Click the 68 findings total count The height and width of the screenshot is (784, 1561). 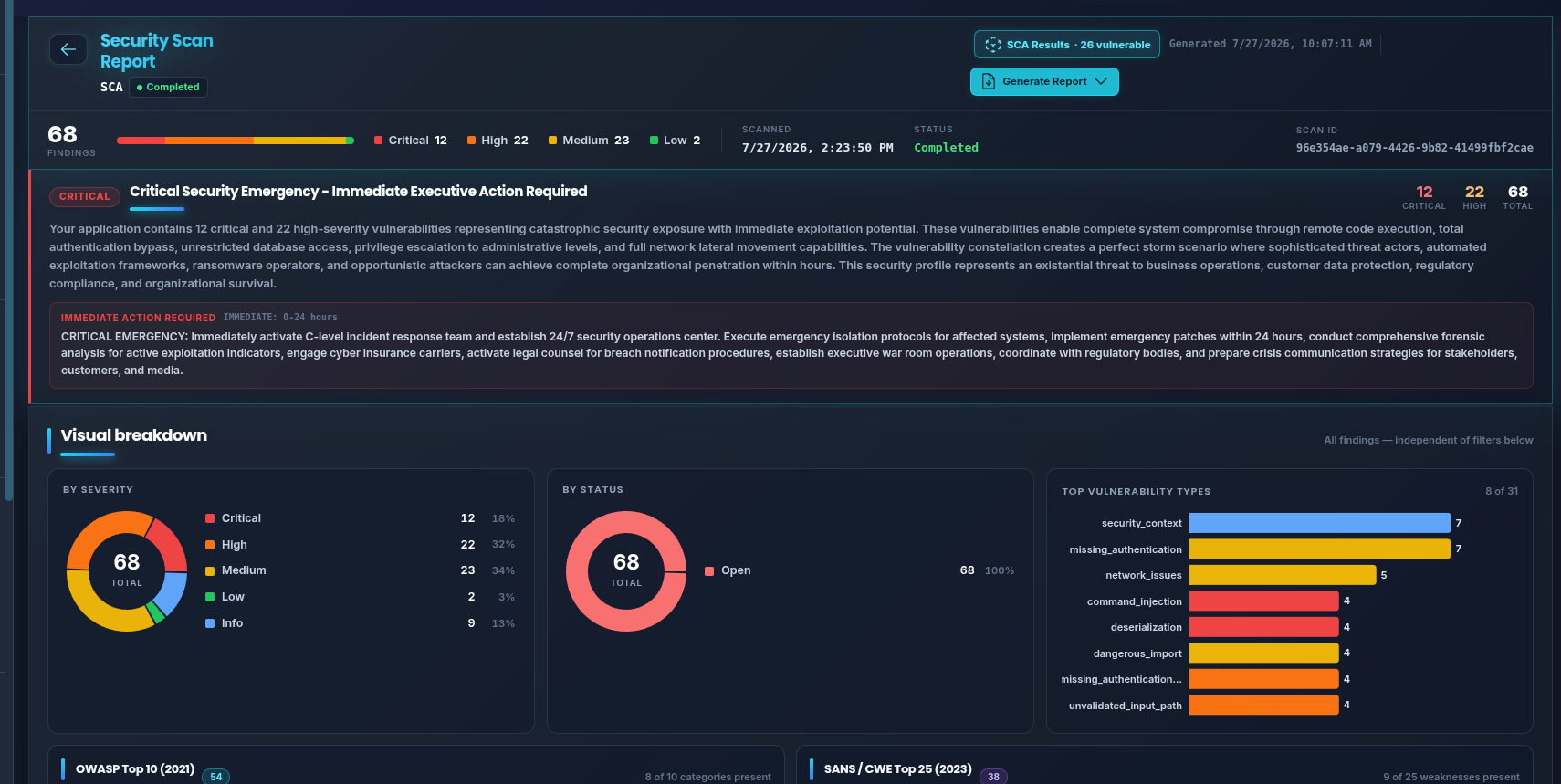[x=62, y=134]
